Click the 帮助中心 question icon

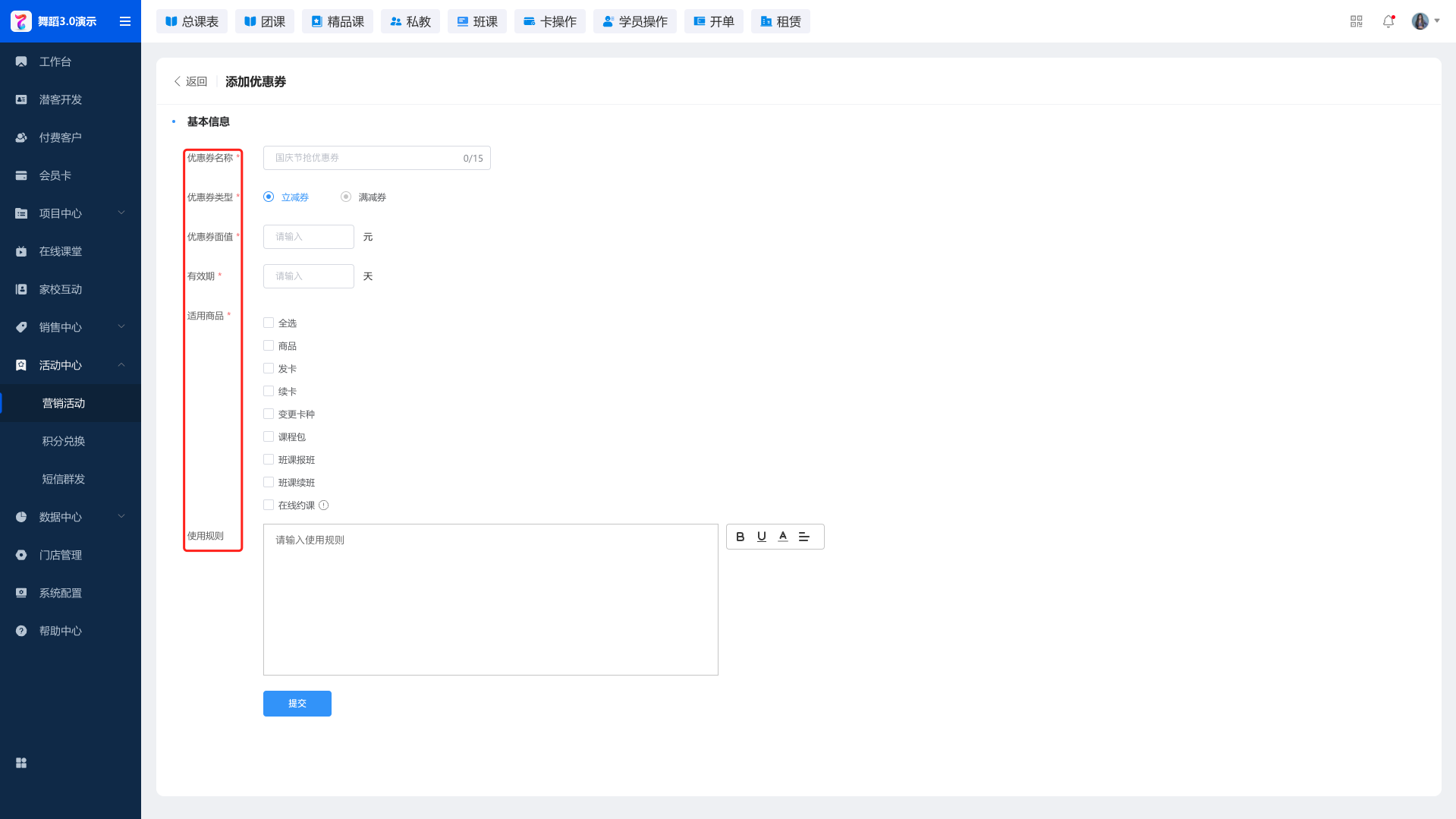tap(21, 631)
